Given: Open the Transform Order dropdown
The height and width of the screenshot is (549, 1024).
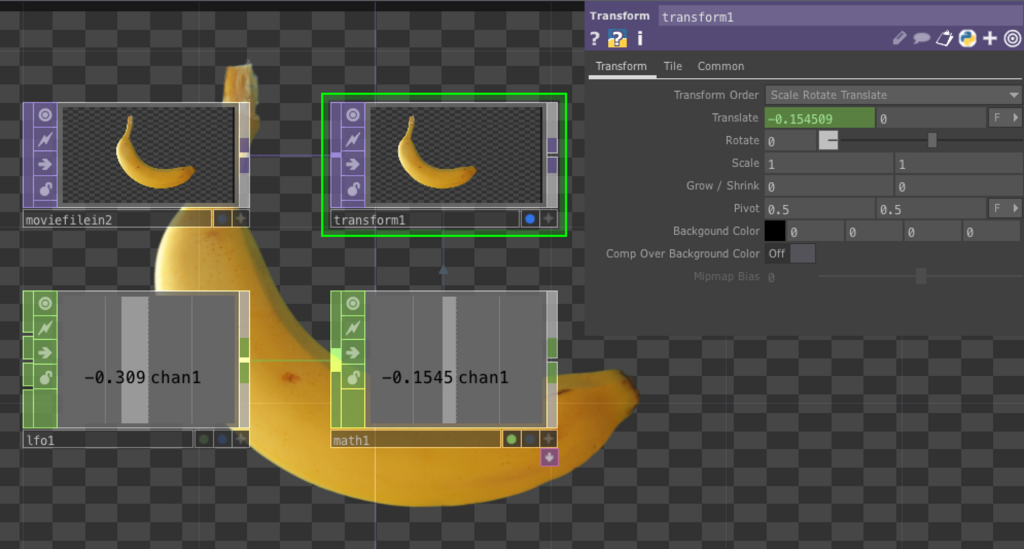Looking at the screenshot, I should coord(893,95).
